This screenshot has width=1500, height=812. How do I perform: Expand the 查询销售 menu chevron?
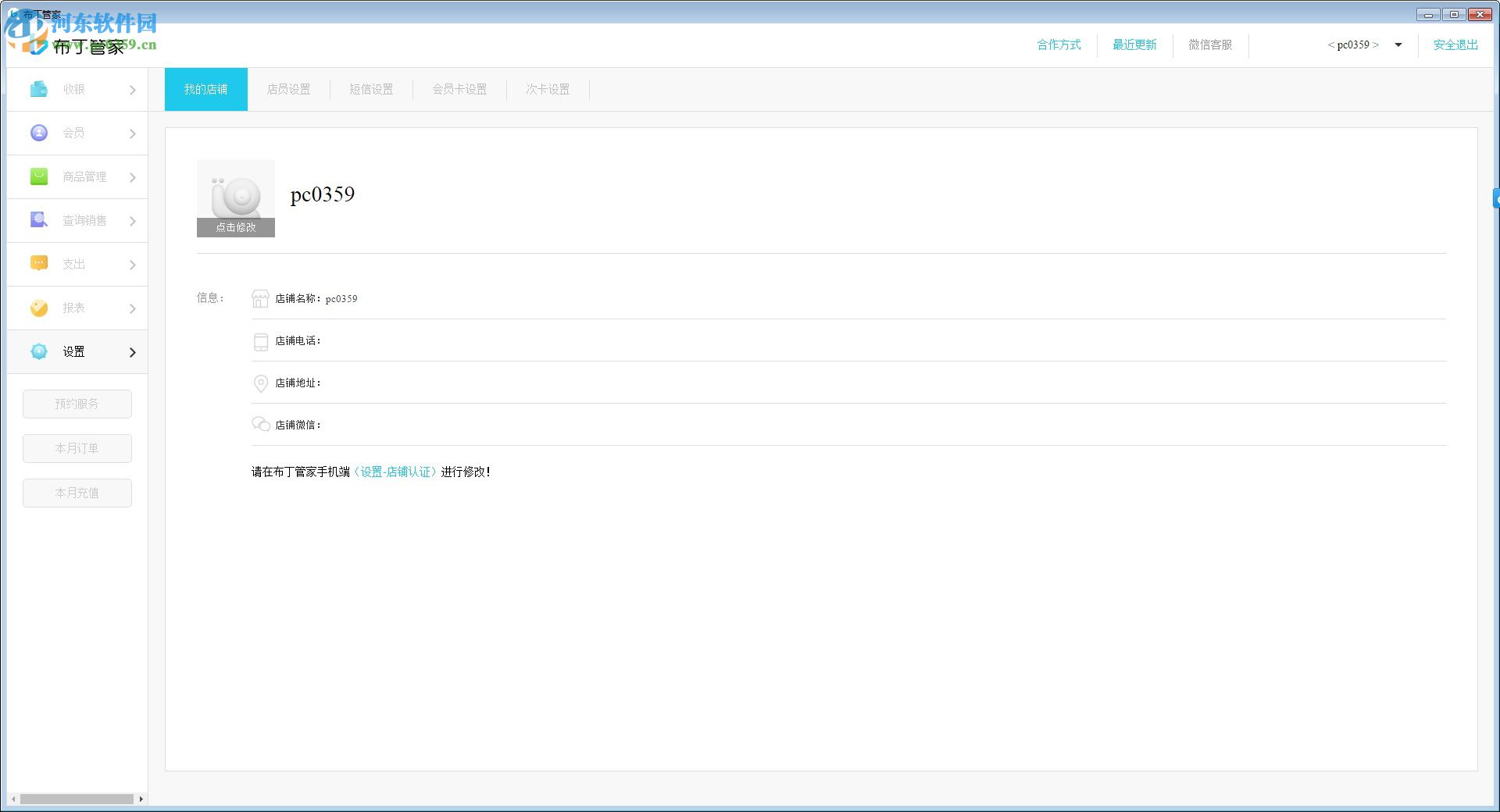tap(133, 221)
